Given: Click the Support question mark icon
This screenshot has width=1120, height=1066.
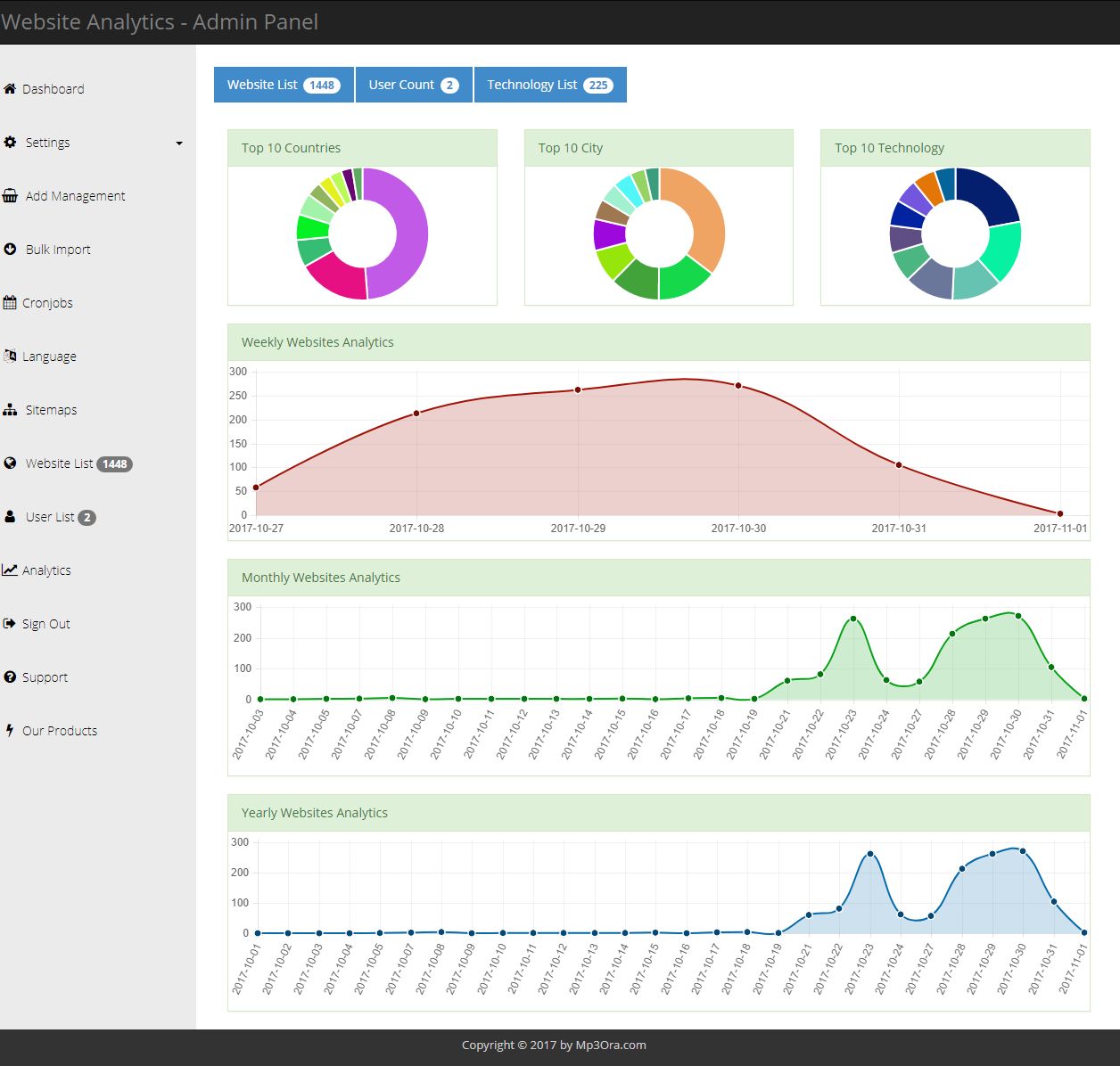Looking at the screenshot, I should (x=10, y=677).
